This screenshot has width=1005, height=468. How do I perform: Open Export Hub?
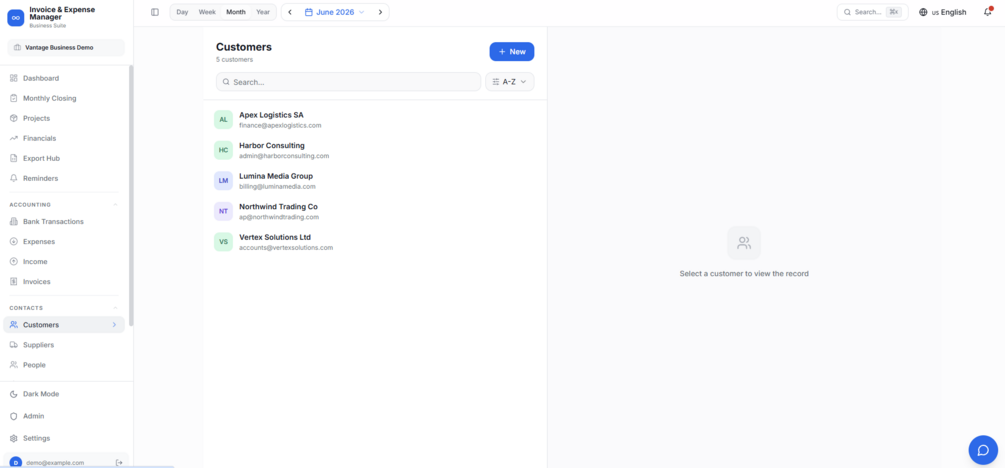coord(64,158)
